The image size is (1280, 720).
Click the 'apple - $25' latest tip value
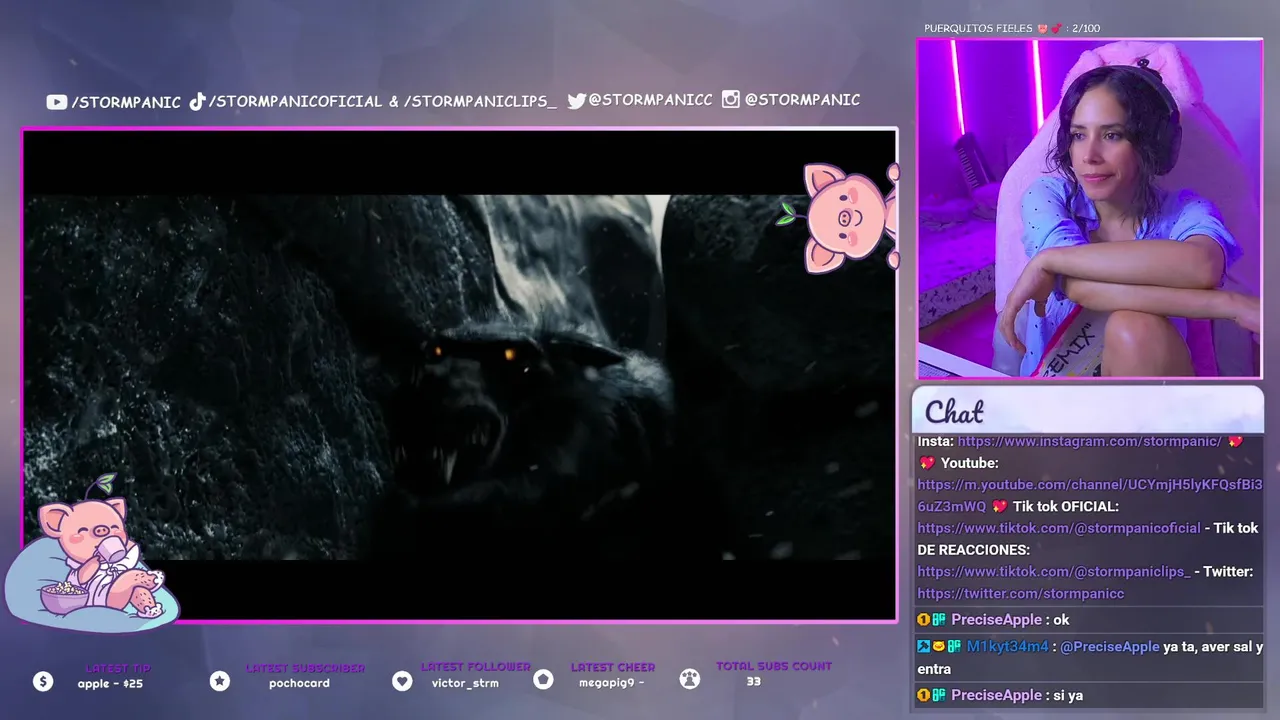[110, 684]
